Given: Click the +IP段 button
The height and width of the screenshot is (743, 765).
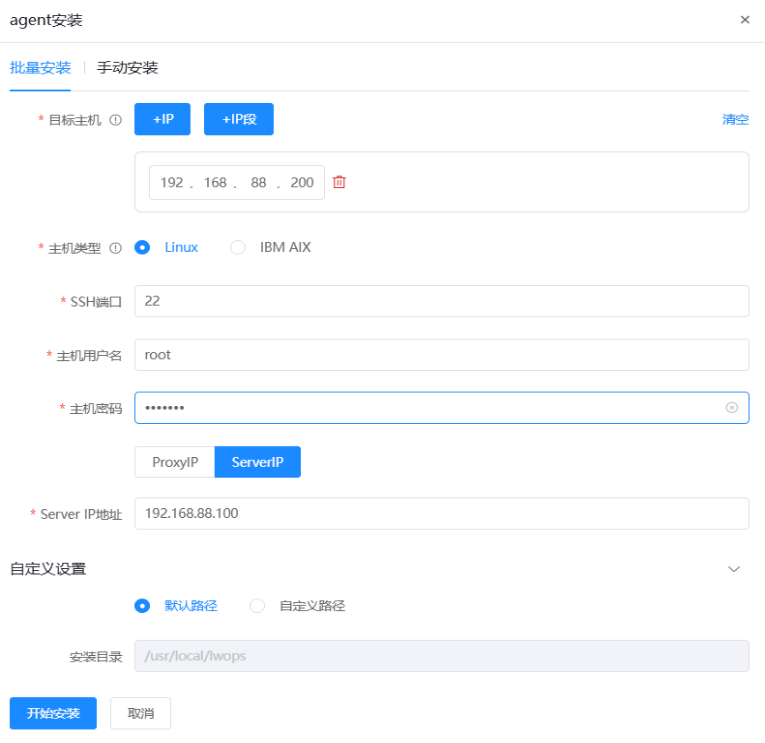Looking at the screenshot, I should point(239,119).
